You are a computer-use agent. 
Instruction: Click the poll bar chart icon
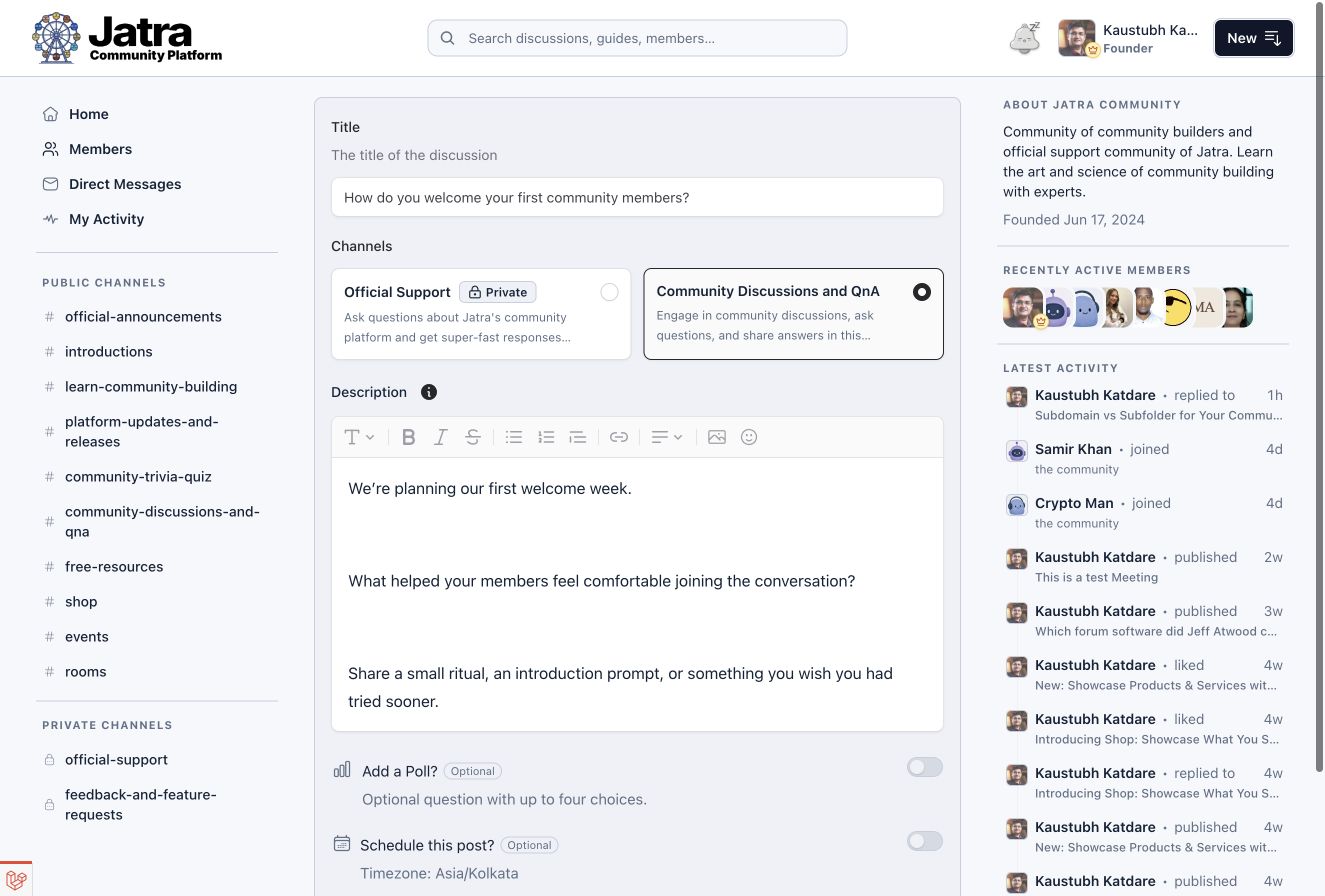coord(342,770)
